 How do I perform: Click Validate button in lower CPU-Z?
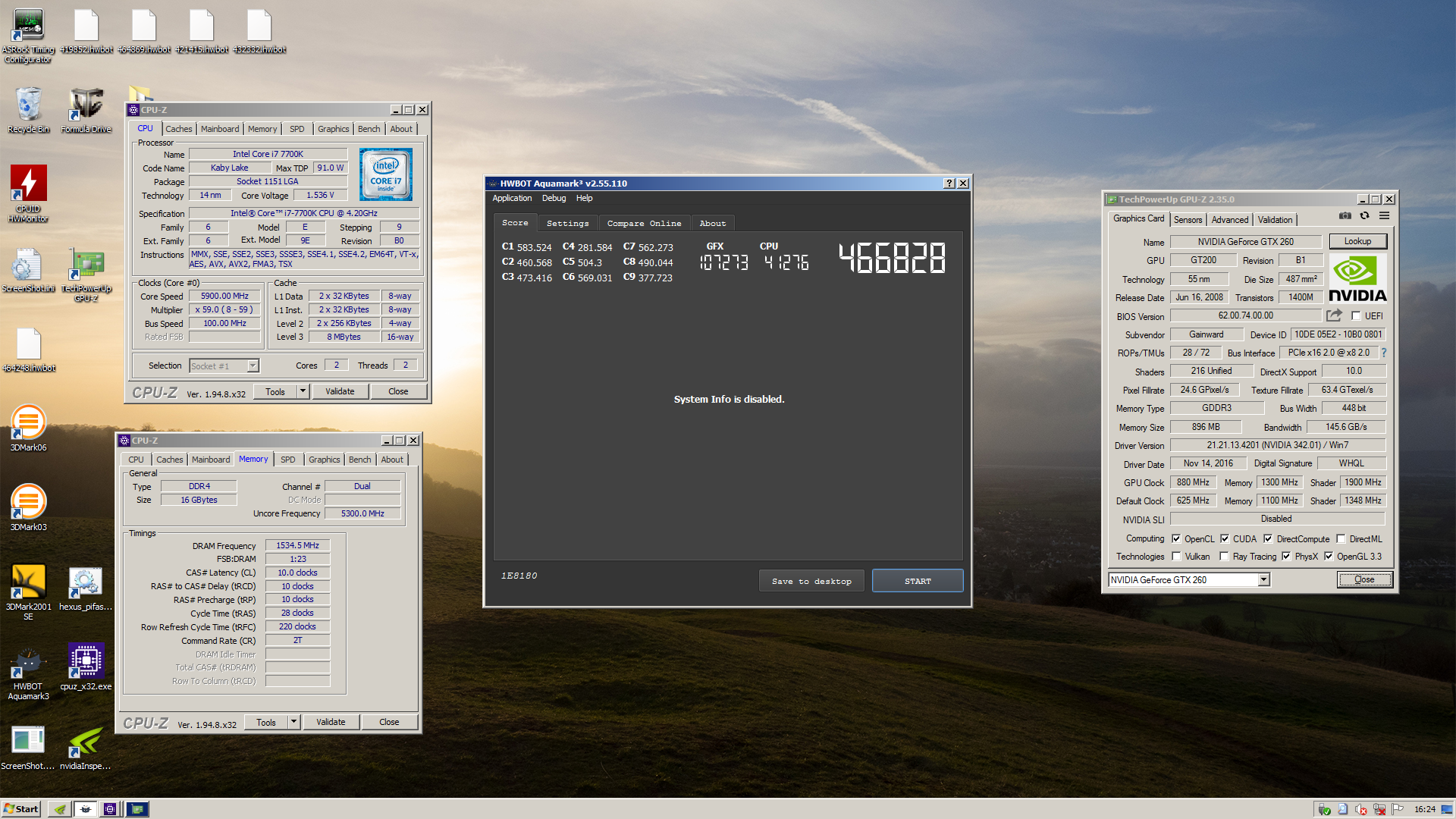(331, 722)
